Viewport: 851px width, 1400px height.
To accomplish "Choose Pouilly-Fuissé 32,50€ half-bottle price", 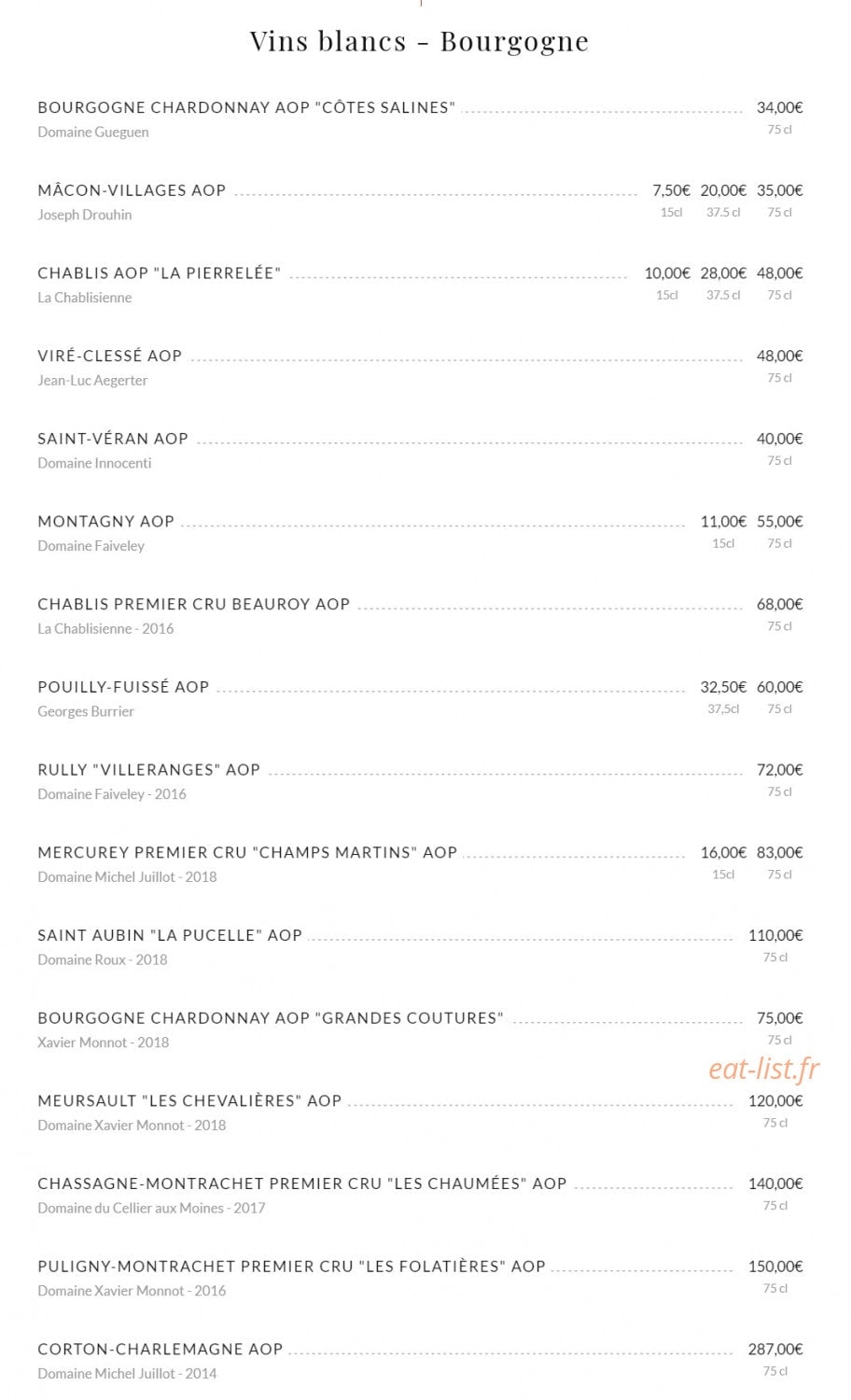I will pyautogui.click(x=723, y=687).
